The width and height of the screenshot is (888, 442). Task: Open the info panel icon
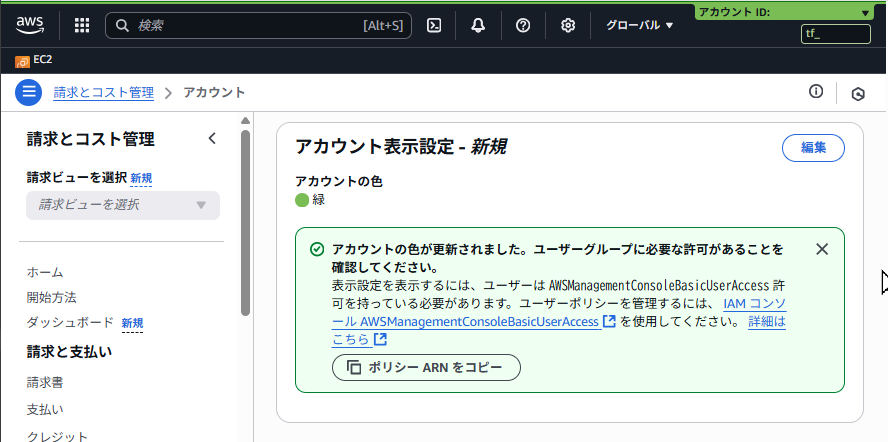click(x=816, y=91)
